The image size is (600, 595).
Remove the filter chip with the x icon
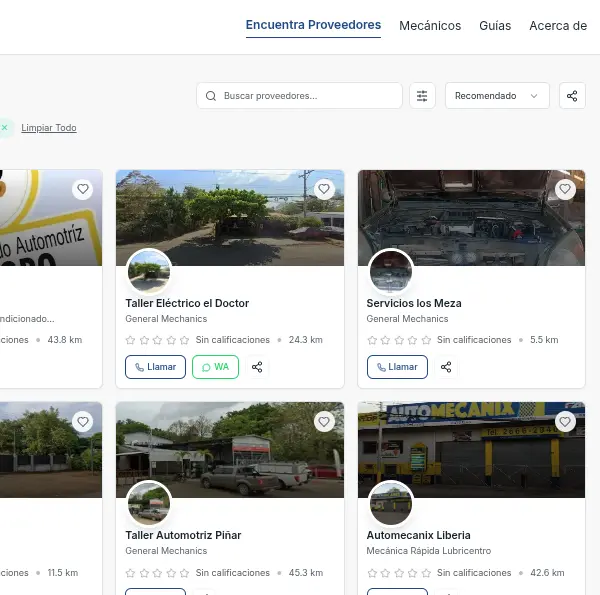pyautogui.click(x=5, y=127)
